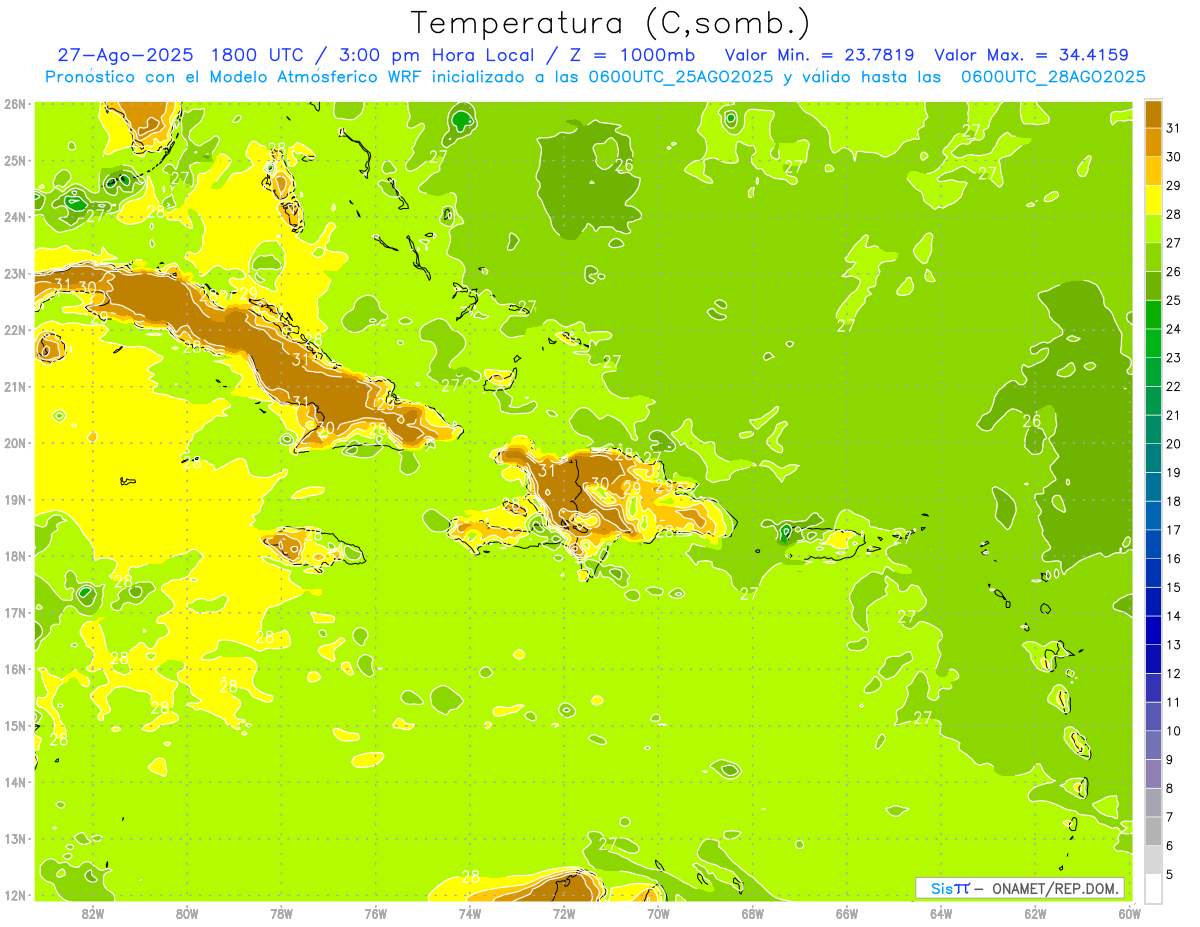Click the green legend swatch between 24 and 25

pyautogui.click(x=1153, y=314)
